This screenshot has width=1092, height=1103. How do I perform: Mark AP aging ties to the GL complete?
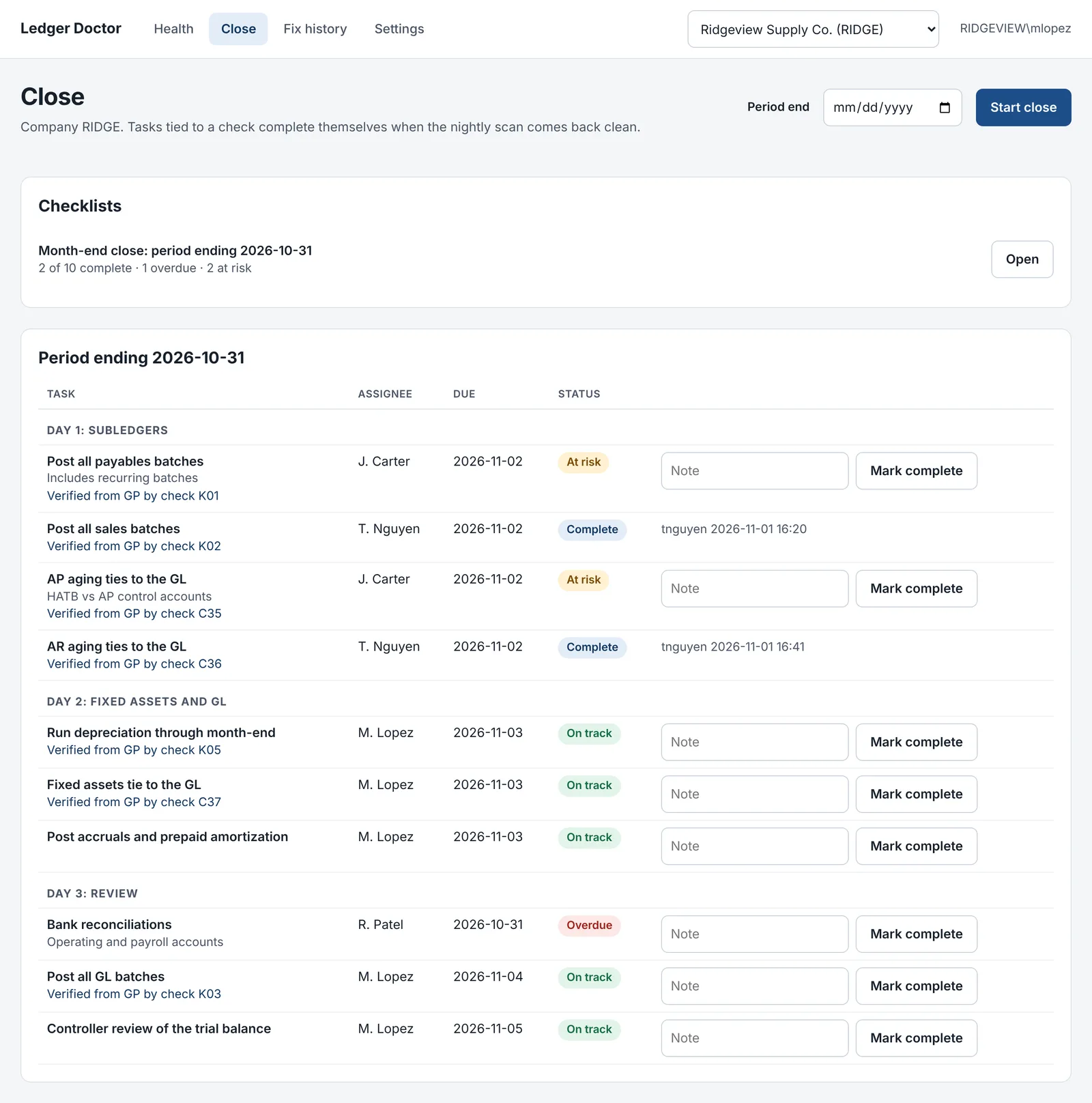tap(916, 588)
